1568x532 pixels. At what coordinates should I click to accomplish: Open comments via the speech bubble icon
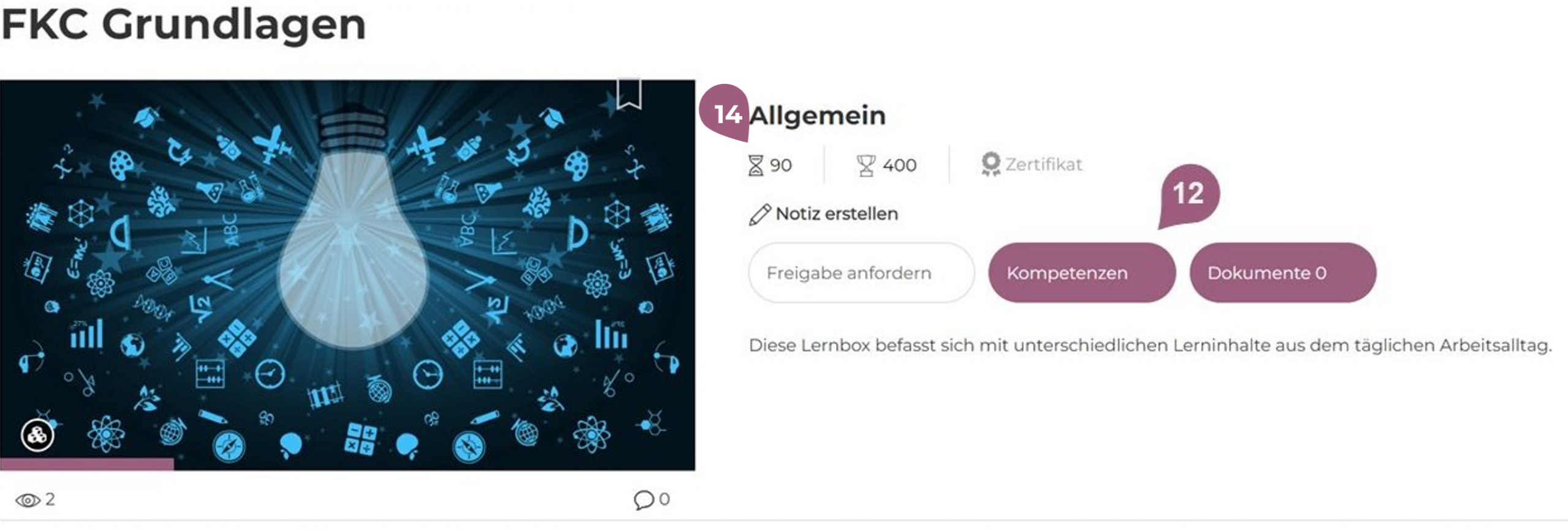click(x=643, y=500)
